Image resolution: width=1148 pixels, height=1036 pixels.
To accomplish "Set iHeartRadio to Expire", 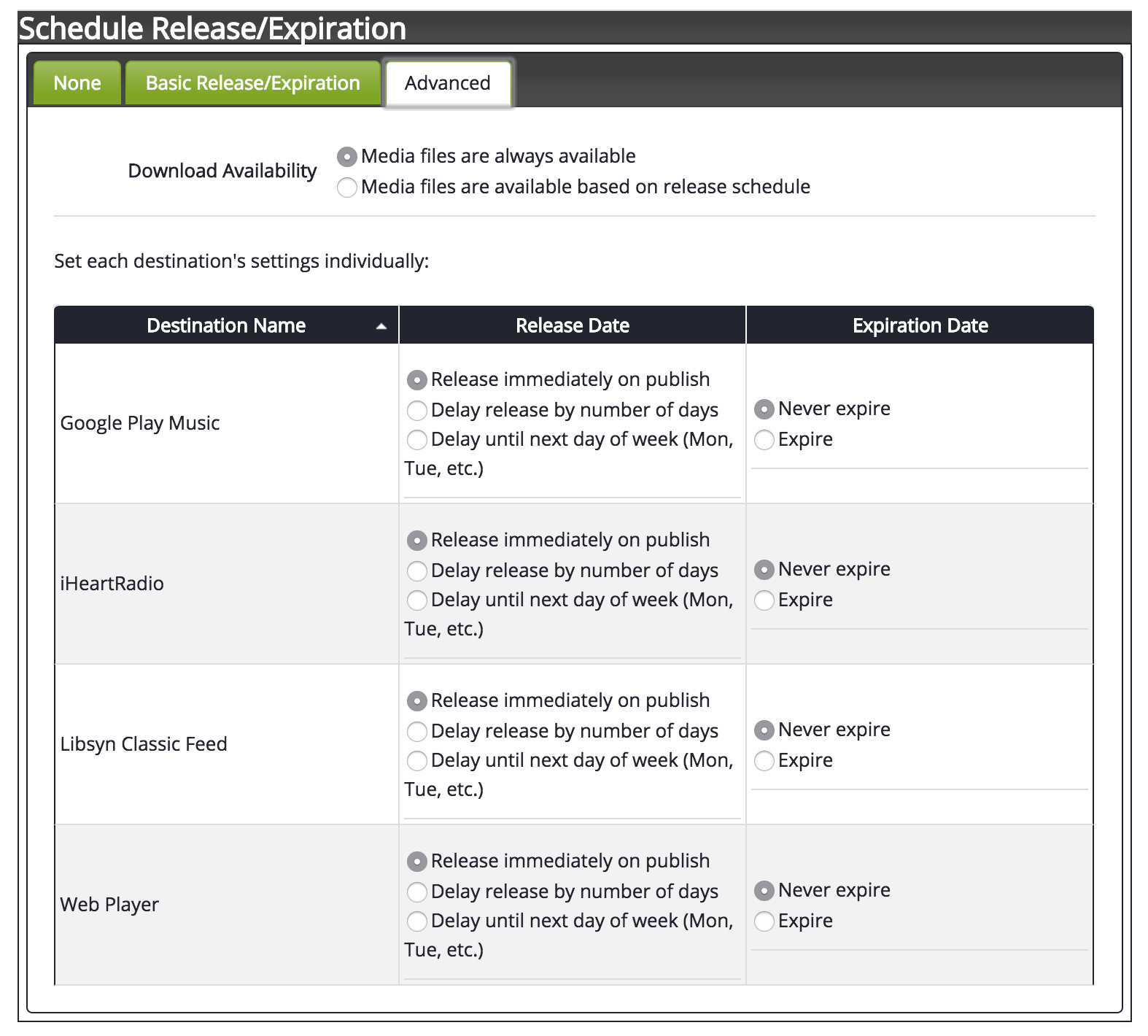I will pyautogui.click(x=764, y=600).
